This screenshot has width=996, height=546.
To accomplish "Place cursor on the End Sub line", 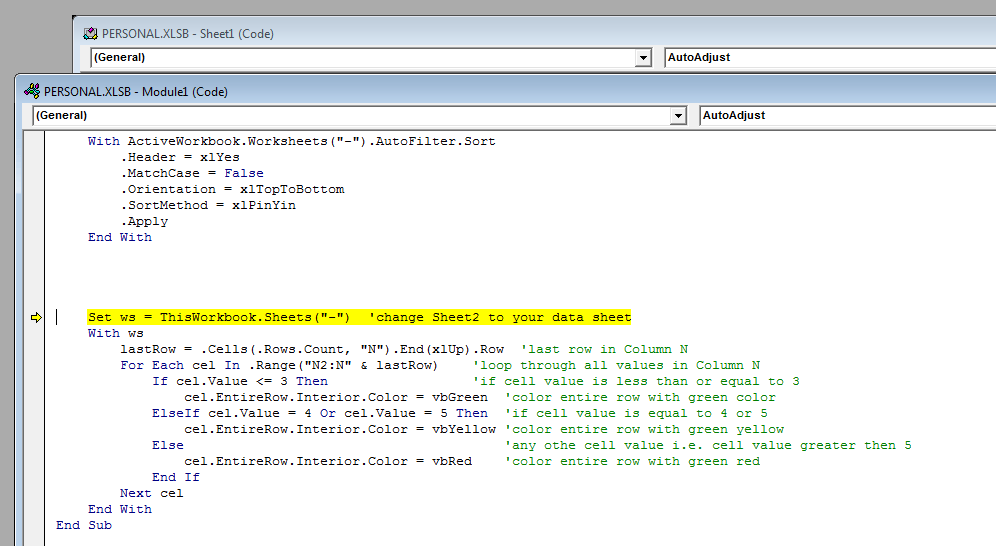I will [84, 525].
